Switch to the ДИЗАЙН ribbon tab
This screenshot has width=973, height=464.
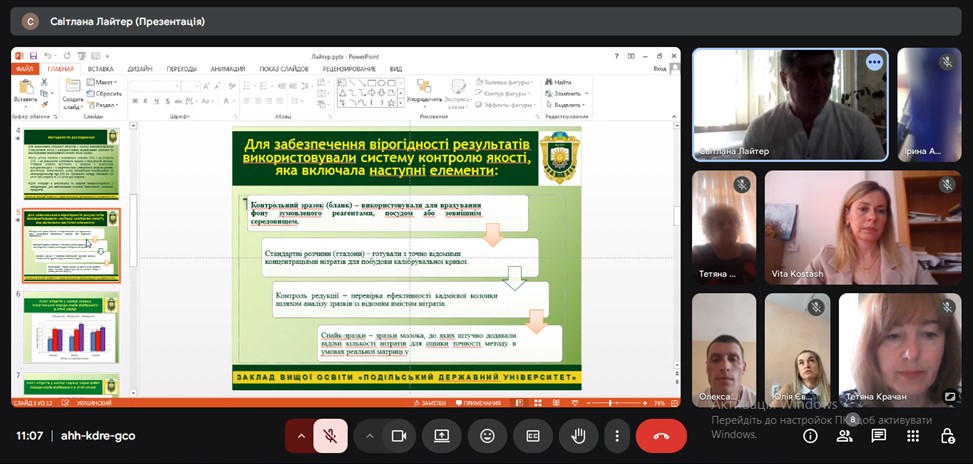point(140,69)
